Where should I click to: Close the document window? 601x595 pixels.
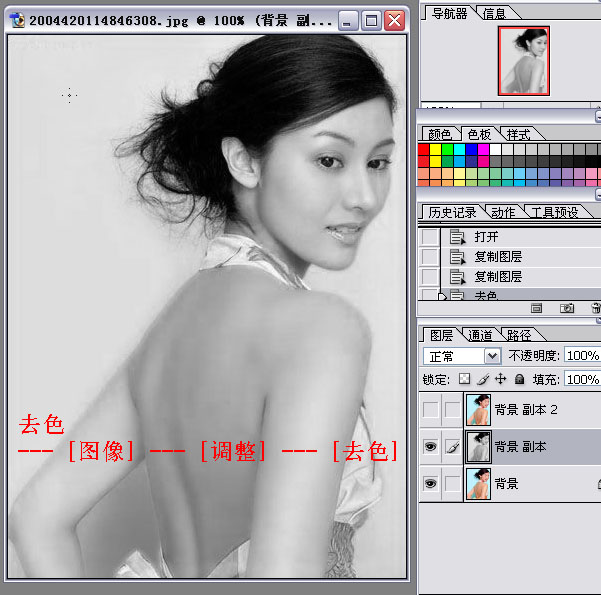(394, 20)
